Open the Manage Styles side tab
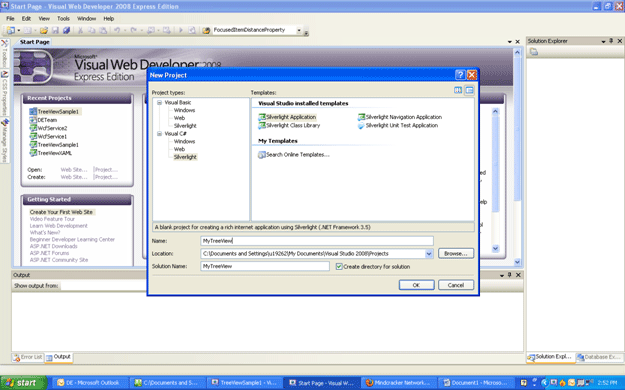This screenshot has height=390, width=625. (x=4, y=140)
